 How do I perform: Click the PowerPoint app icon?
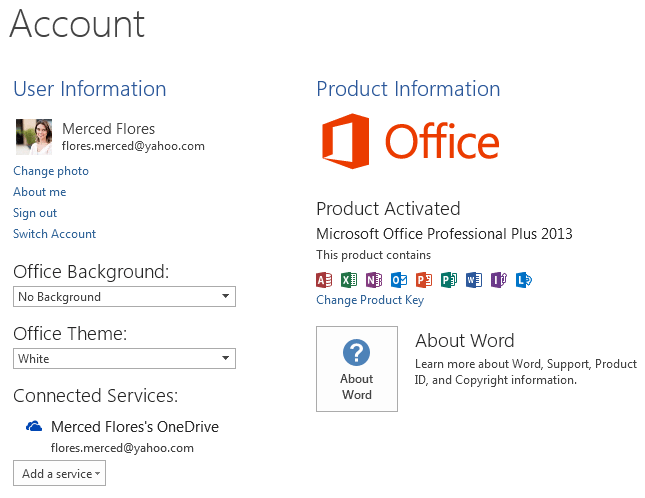[x=424, y=280]
